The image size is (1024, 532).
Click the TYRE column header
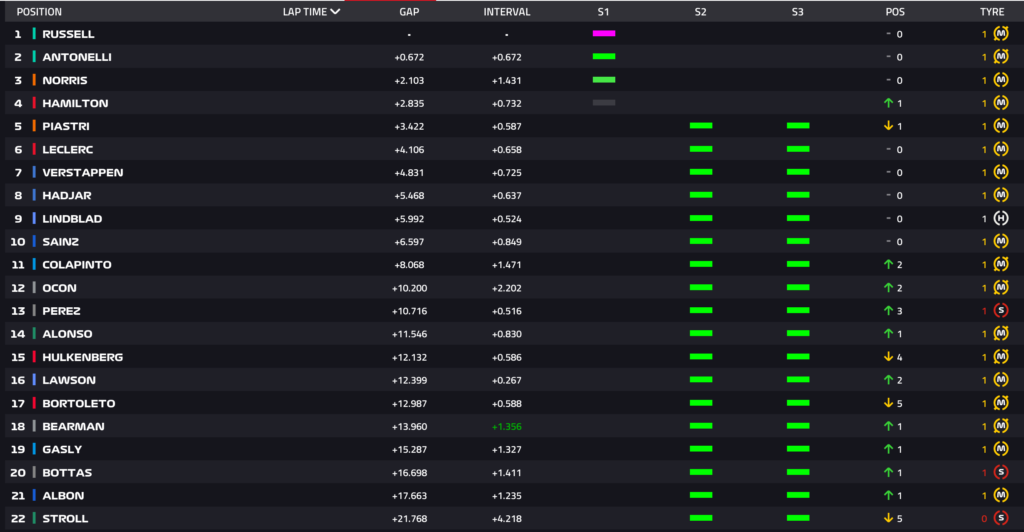tap(992, 12)
